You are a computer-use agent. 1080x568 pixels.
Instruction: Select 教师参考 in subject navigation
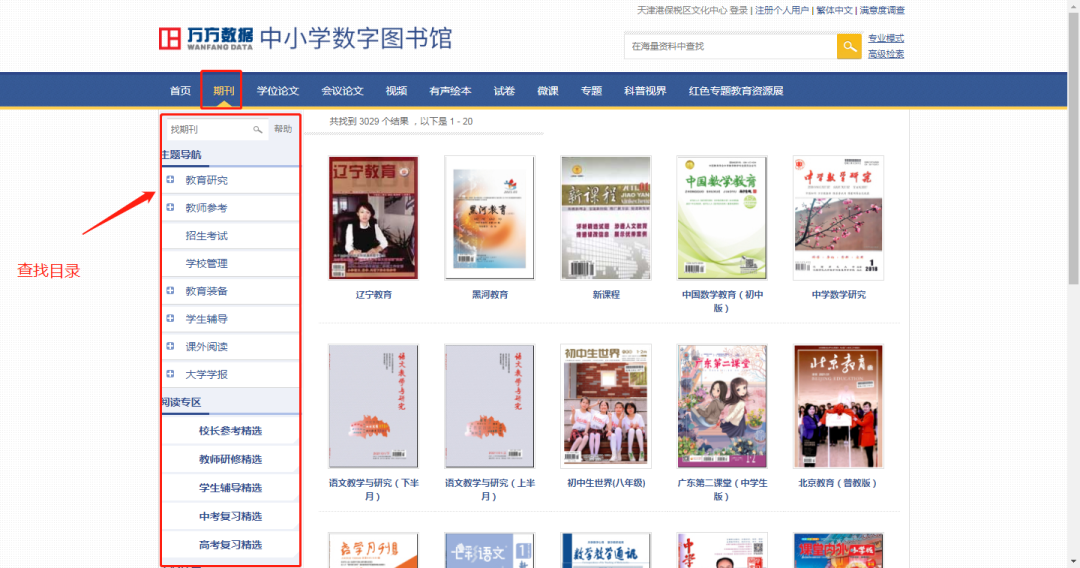coord(206,208)
